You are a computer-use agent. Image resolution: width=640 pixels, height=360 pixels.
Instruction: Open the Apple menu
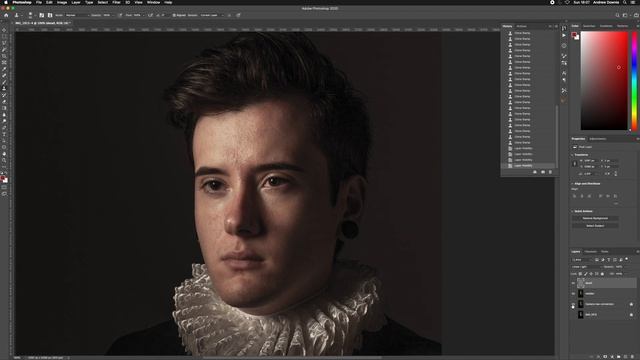[x=6, y=2]
